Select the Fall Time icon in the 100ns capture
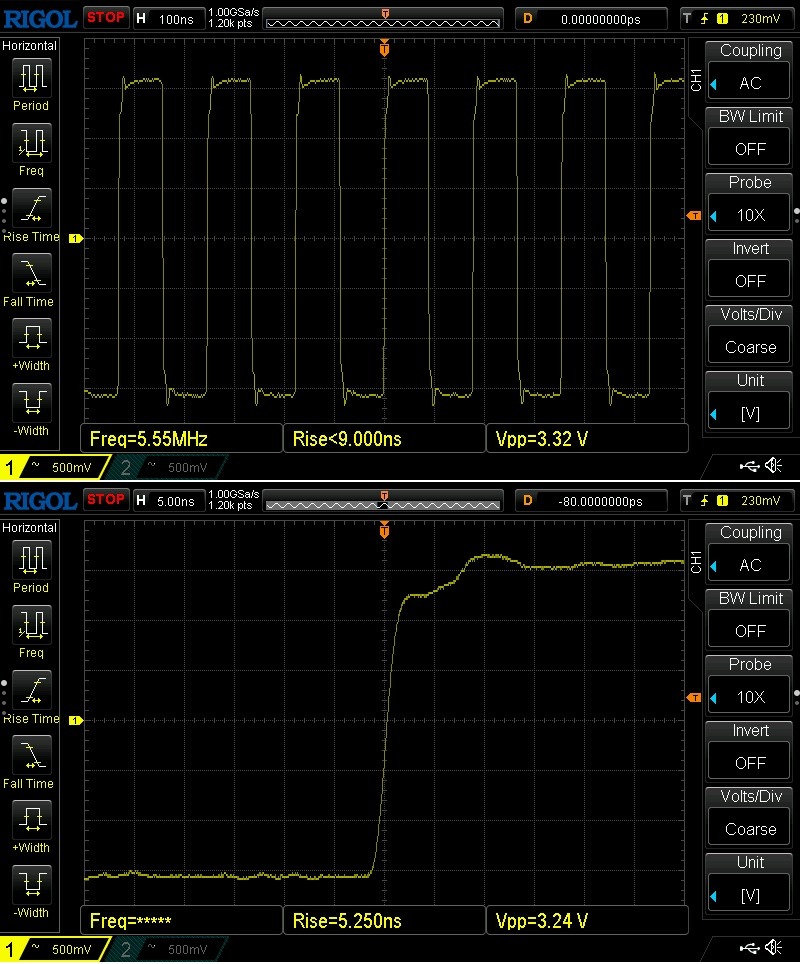Viewport: 801px width, 964px height. coord(32,274)
